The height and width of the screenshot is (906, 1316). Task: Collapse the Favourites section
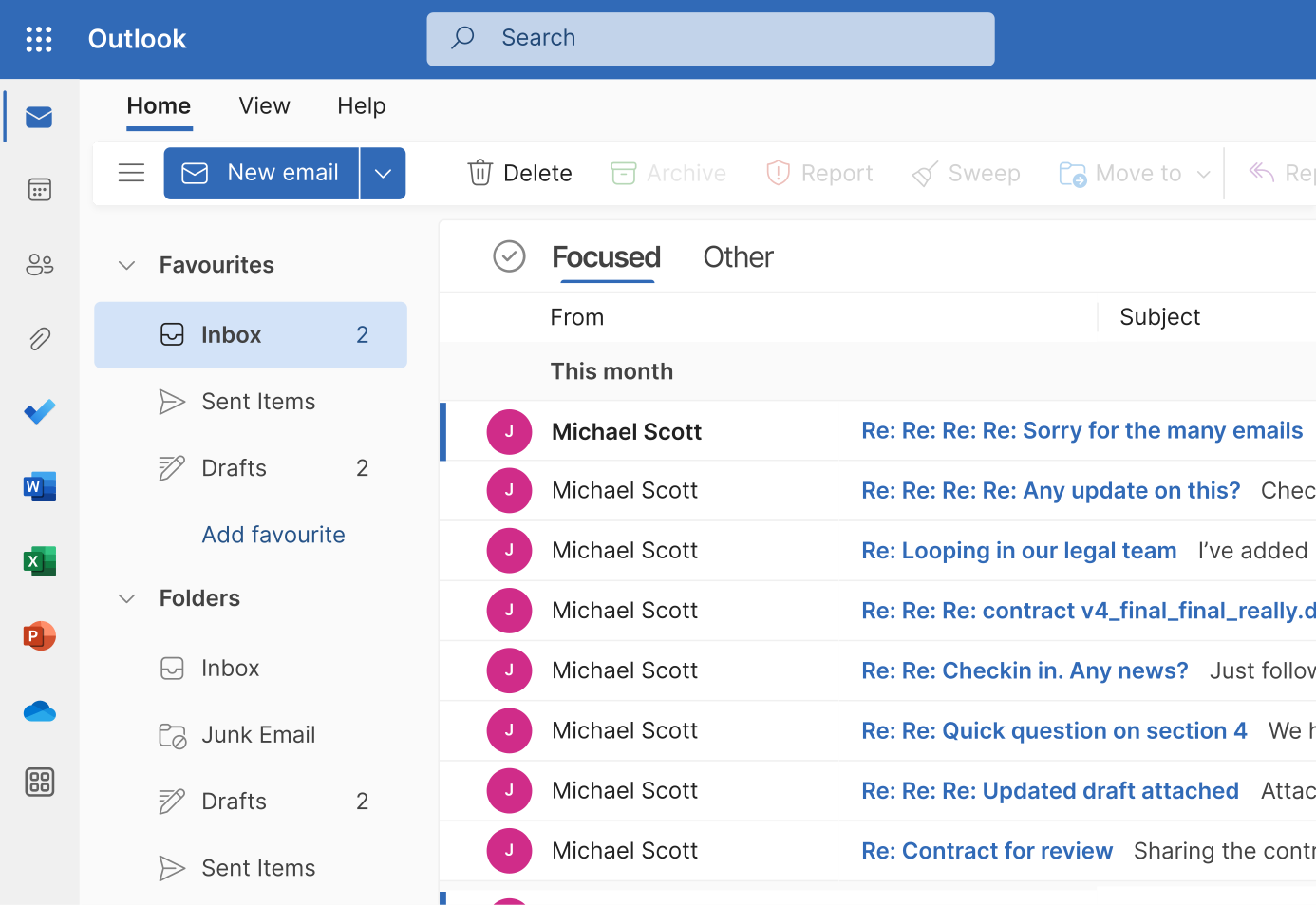pos(127,265)
